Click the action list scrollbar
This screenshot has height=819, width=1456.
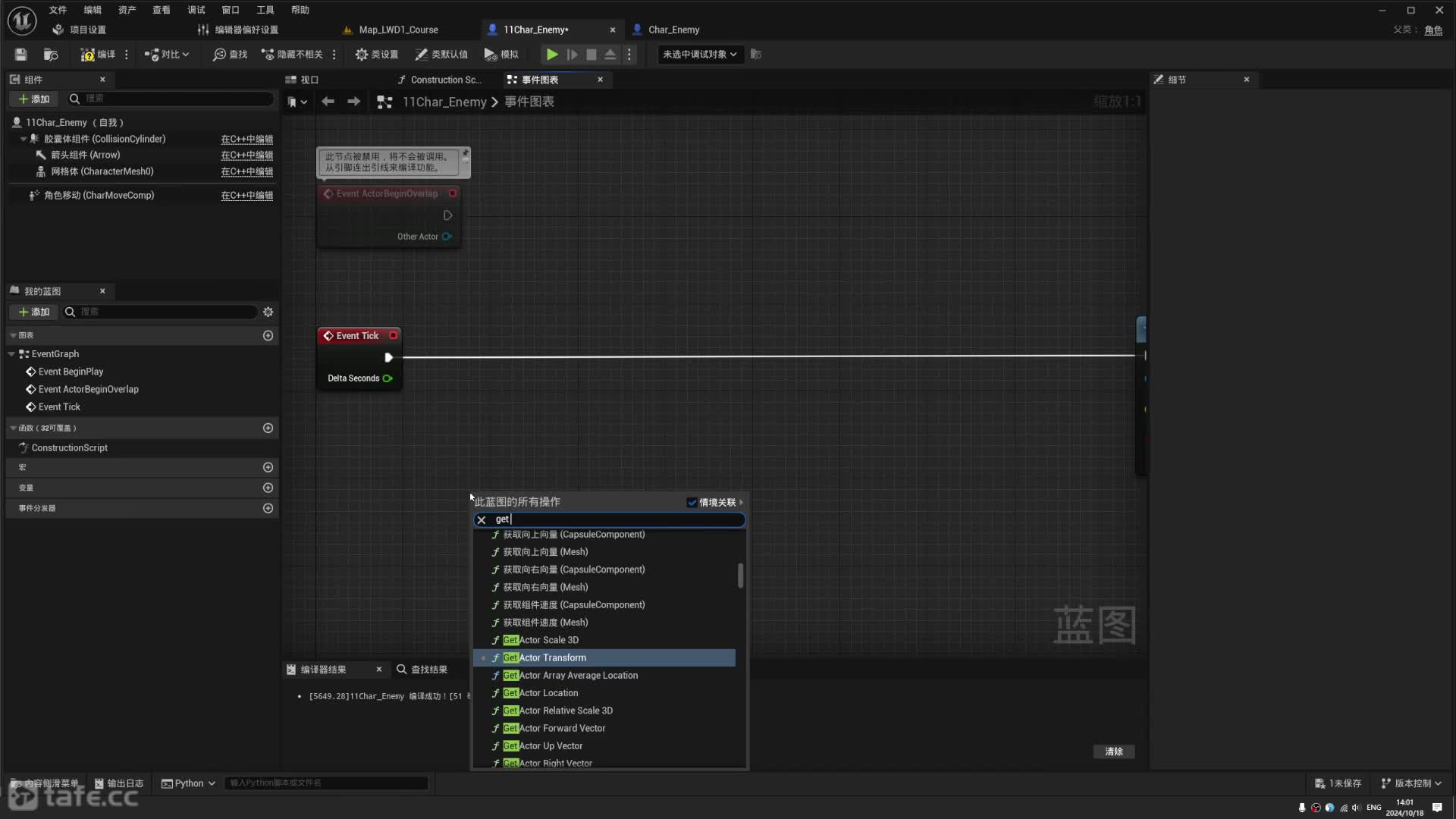point(741,575)
